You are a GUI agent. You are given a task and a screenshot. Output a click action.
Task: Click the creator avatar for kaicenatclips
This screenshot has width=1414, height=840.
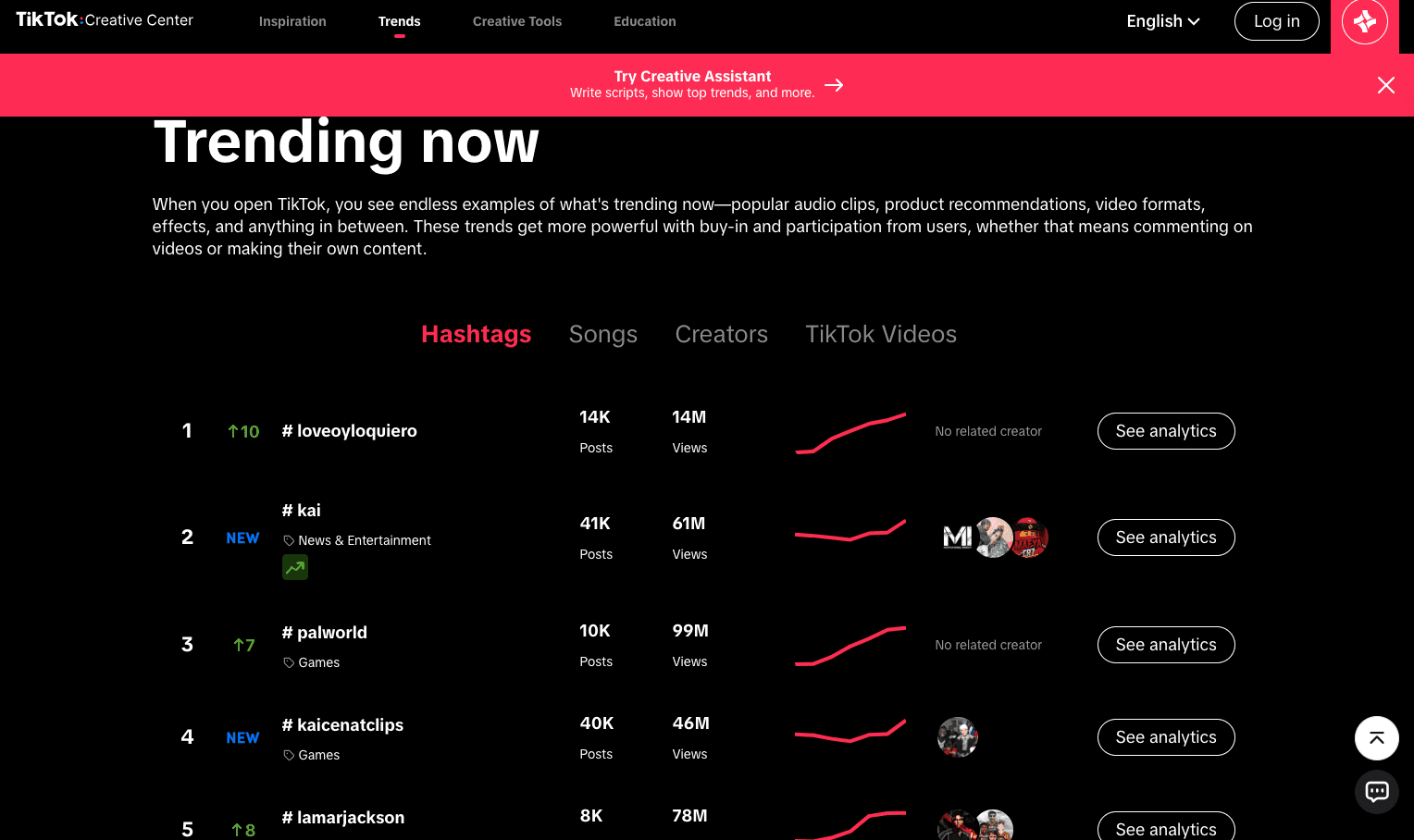(957, 737)
